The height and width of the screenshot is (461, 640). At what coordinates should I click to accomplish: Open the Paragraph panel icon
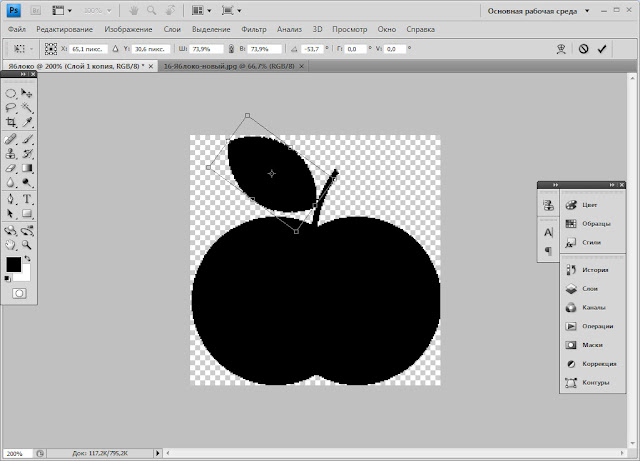click(548, 250)
